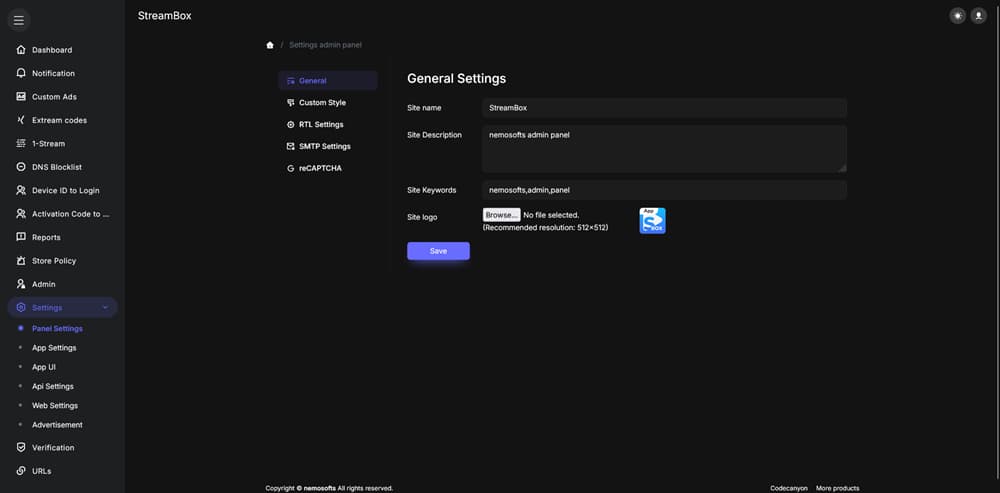Open Verification shield item
The width and height of the screenshot is (1000, 493).
point(52,447)
